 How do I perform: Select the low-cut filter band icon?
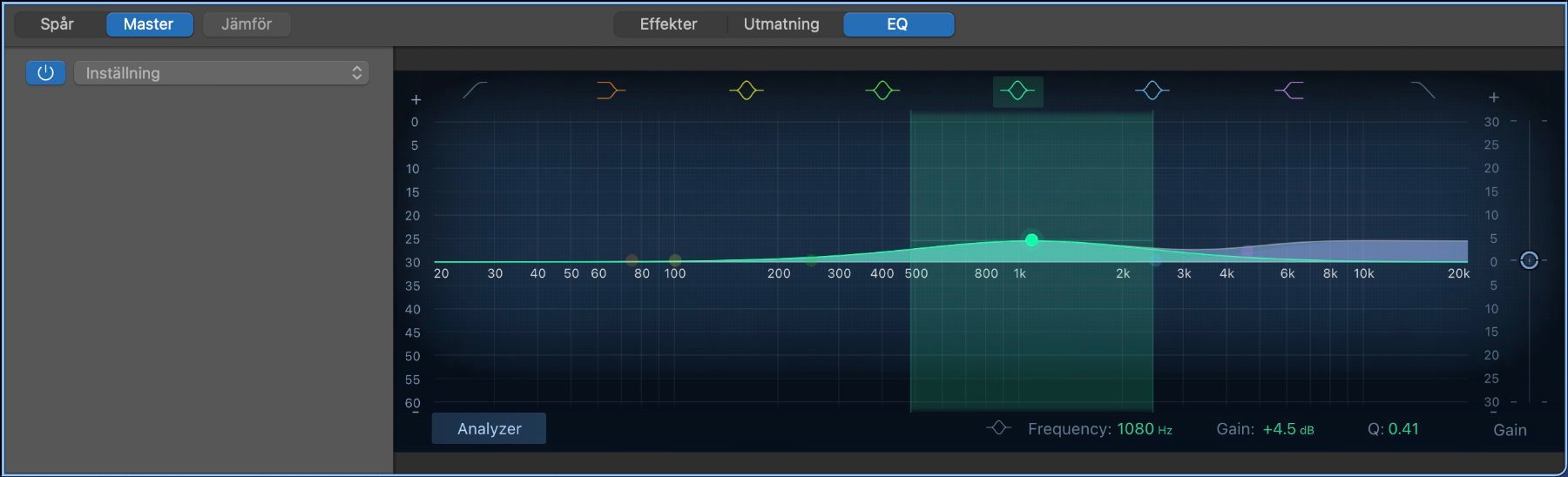point(475,90)
